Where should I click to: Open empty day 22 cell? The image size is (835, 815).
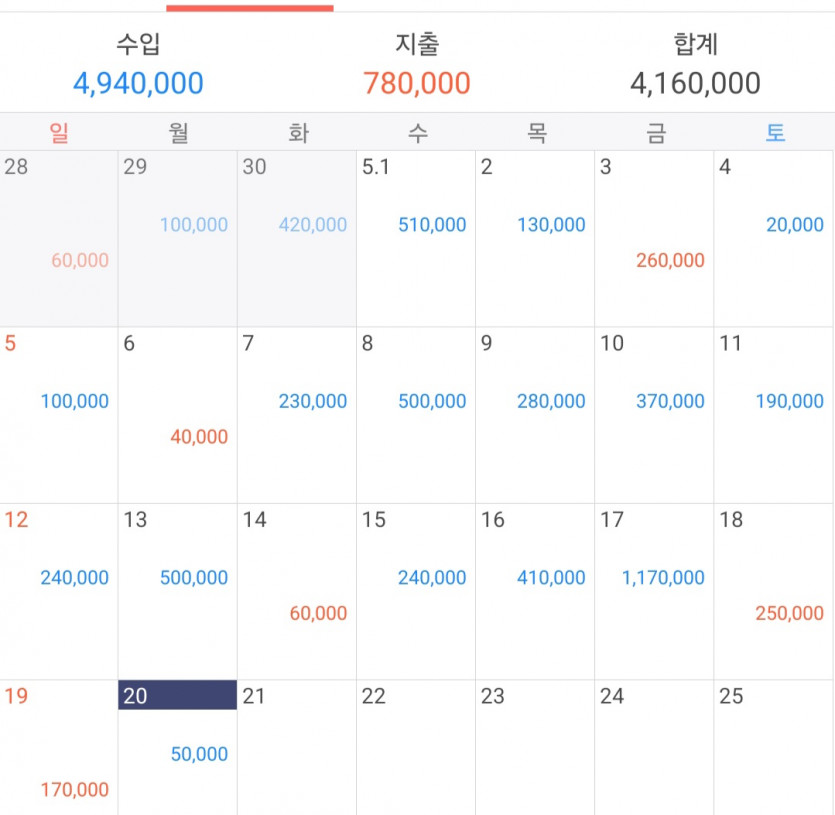pyautogui.click(x=416, y=747)
